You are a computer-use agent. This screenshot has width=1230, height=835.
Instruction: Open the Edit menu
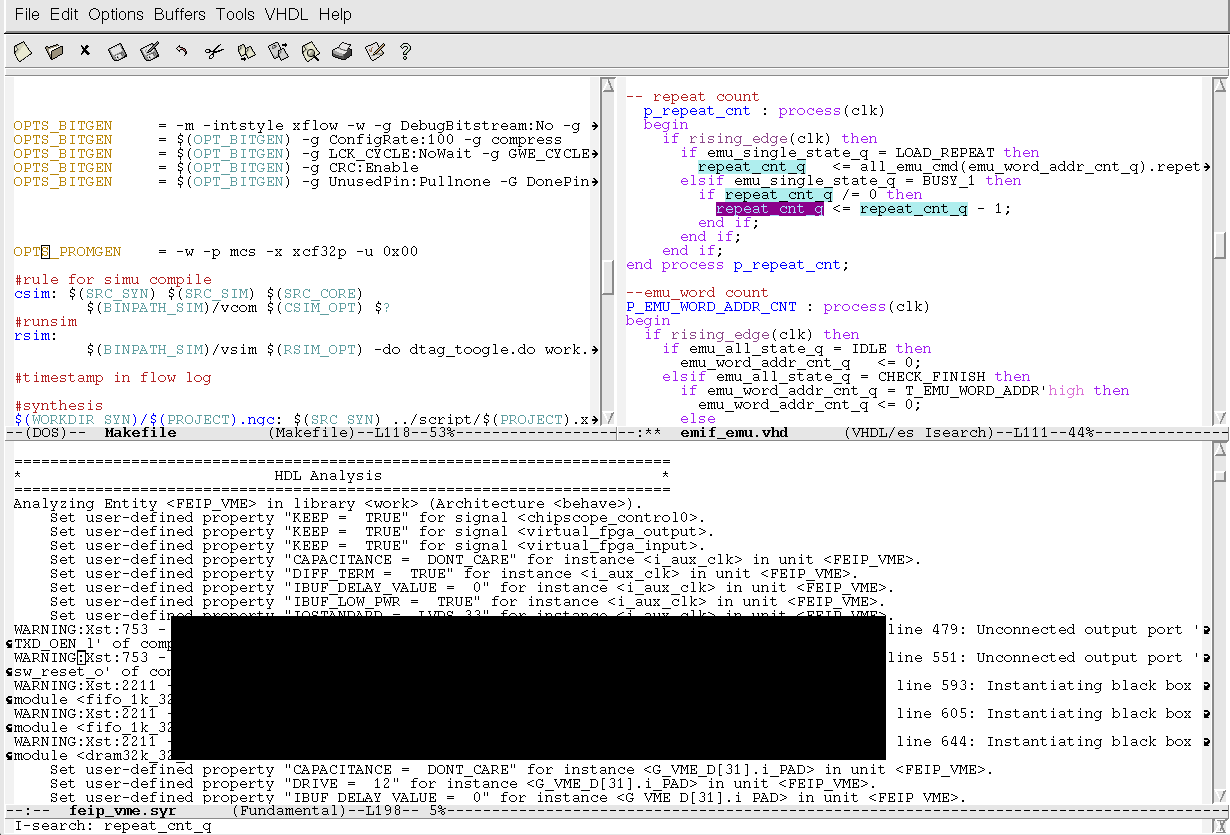click(x=64, y=14)
